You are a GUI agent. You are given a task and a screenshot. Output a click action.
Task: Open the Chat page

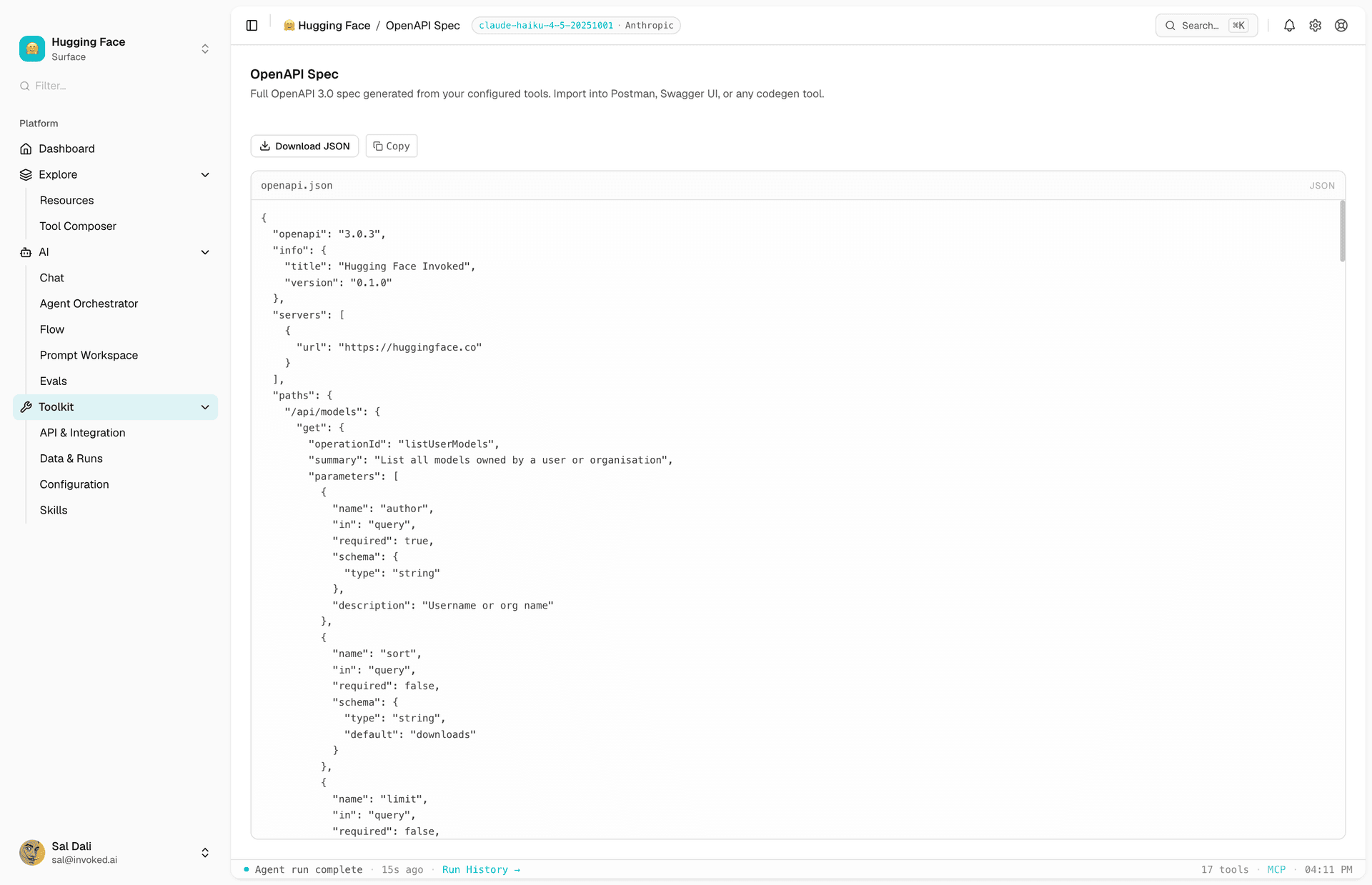click(x=51, y=278)
